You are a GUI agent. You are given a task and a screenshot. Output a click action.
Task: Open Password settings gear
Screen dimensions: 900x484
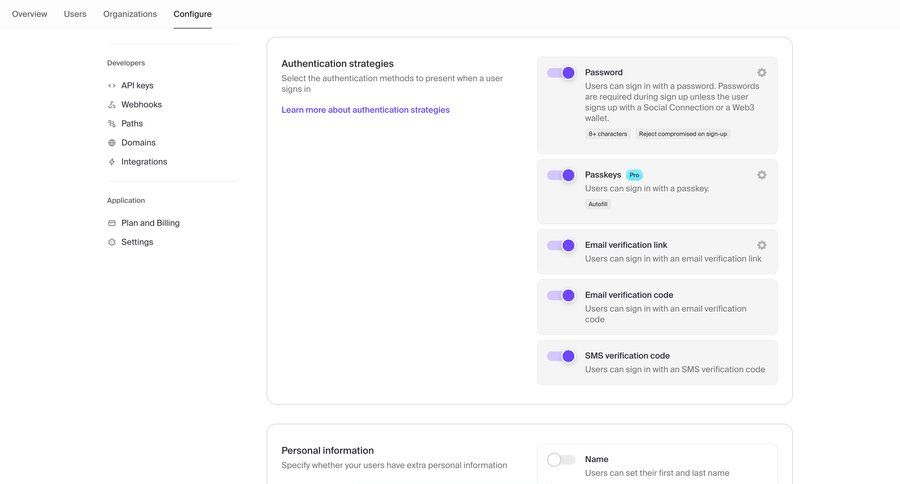click(762, 72)
